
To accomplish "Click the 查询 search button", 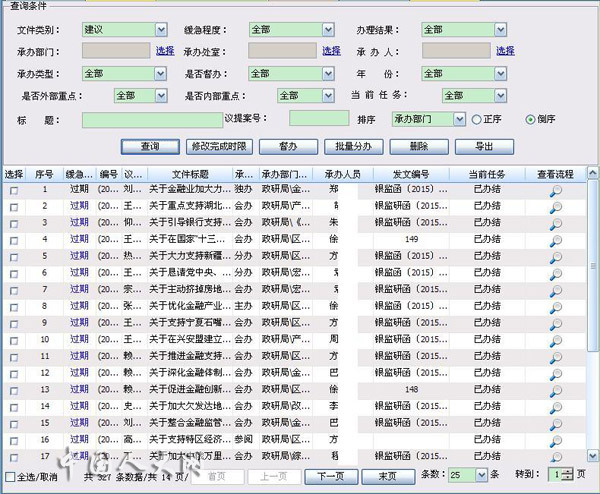I will (150, 147).
